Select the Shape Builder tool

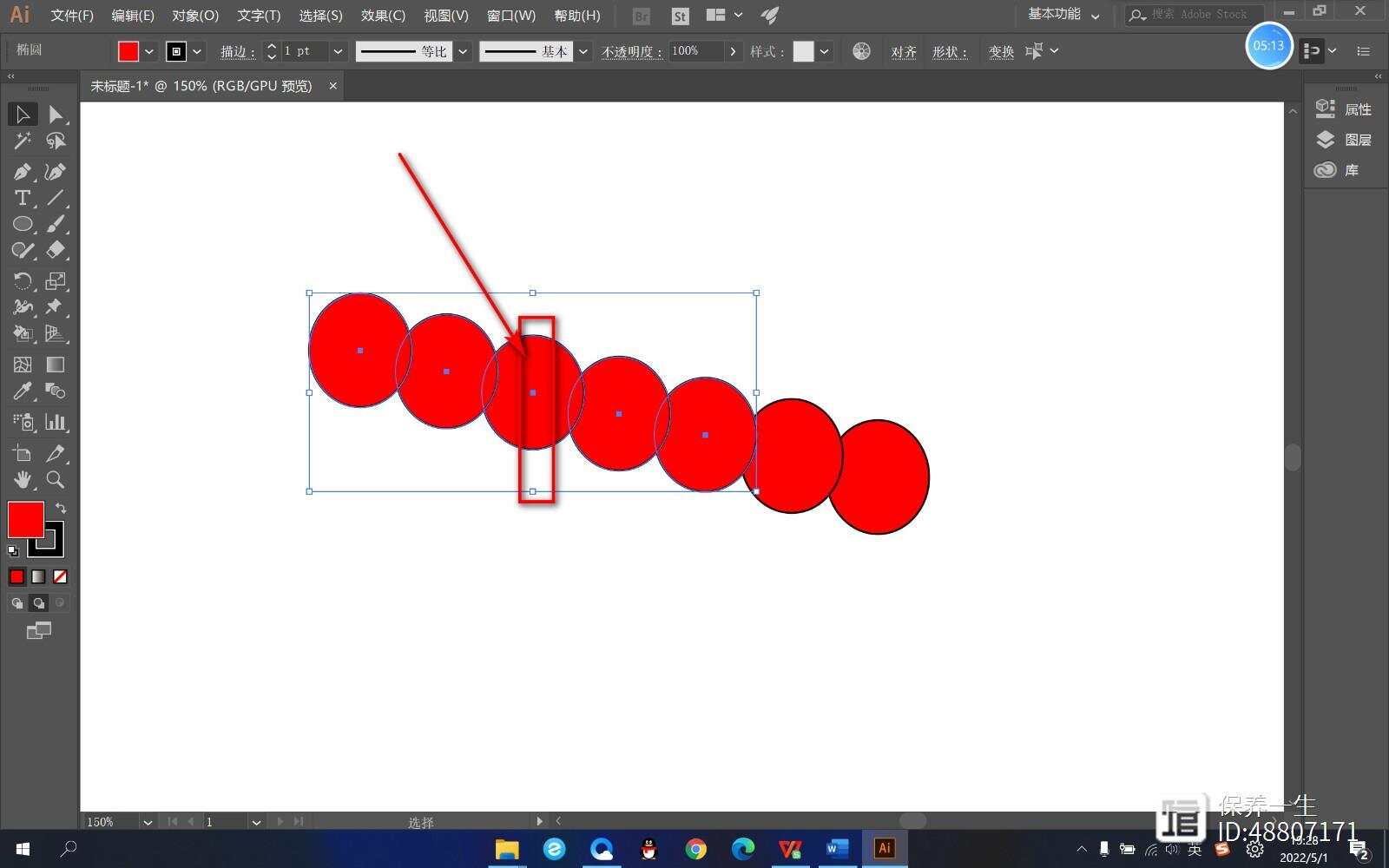point(23,333)
